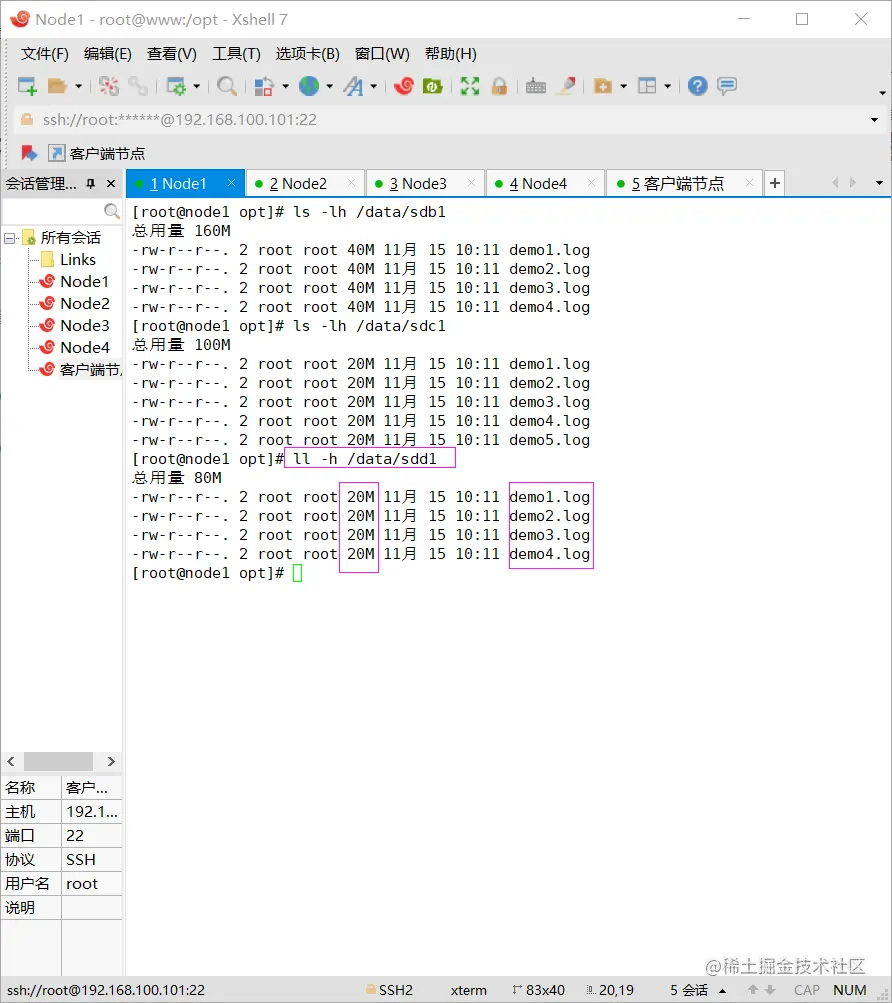Add a new tab with plus button
Screen dimensions: 892x1003
point(774,184)
